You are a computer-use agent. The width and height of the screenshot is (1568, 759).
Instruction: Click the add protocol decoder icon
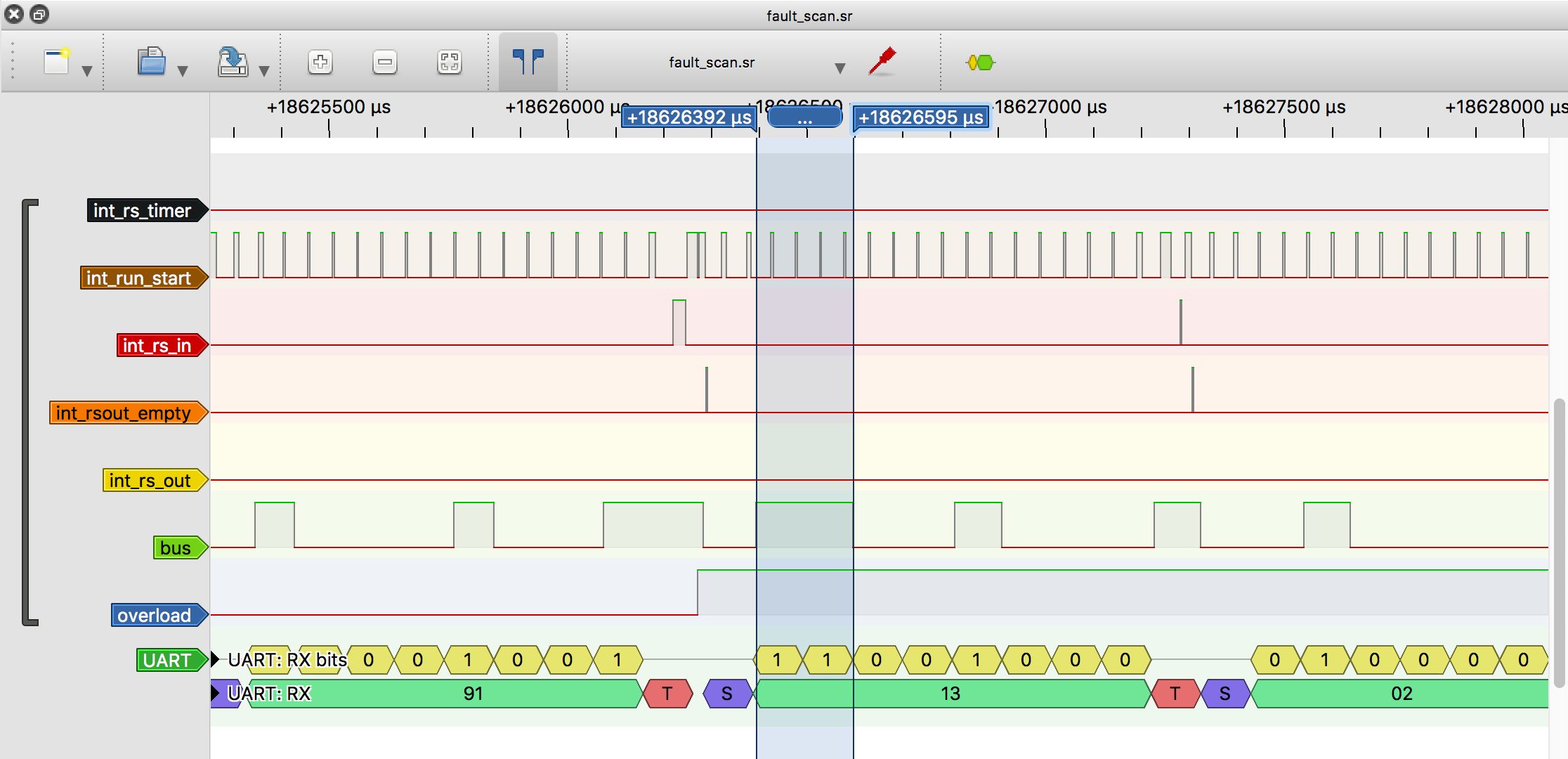pos(981,62)
